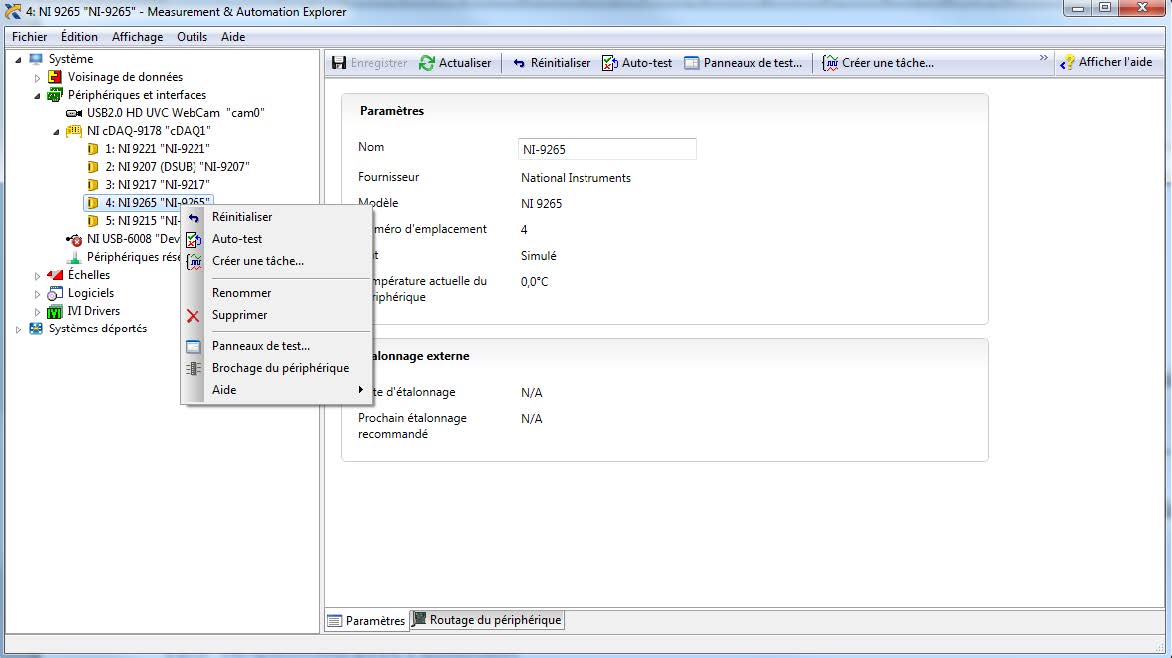Switch to the Paramètres tab

coord(367,621)
